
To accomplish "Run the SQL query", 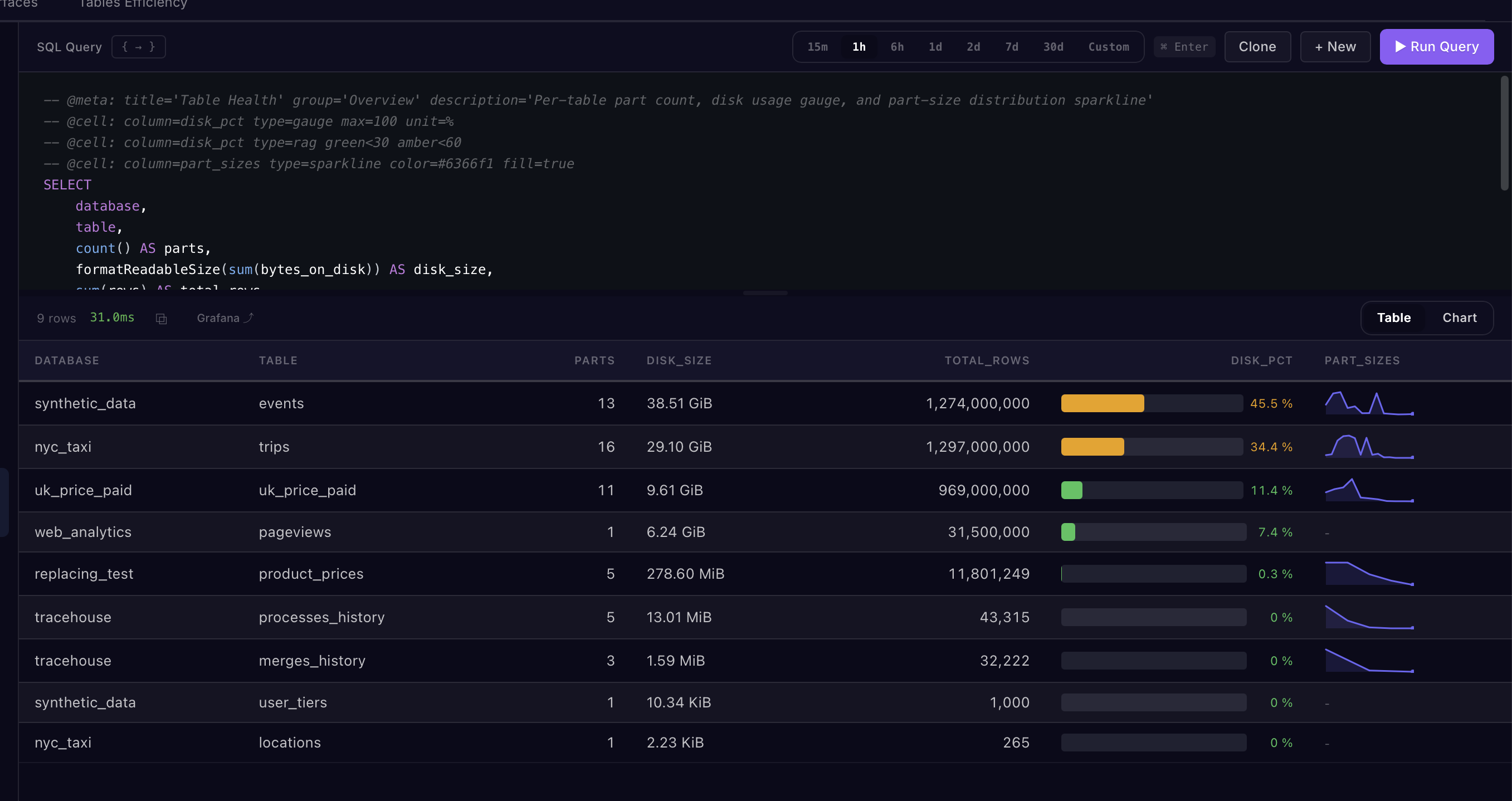I will 1436,47.
